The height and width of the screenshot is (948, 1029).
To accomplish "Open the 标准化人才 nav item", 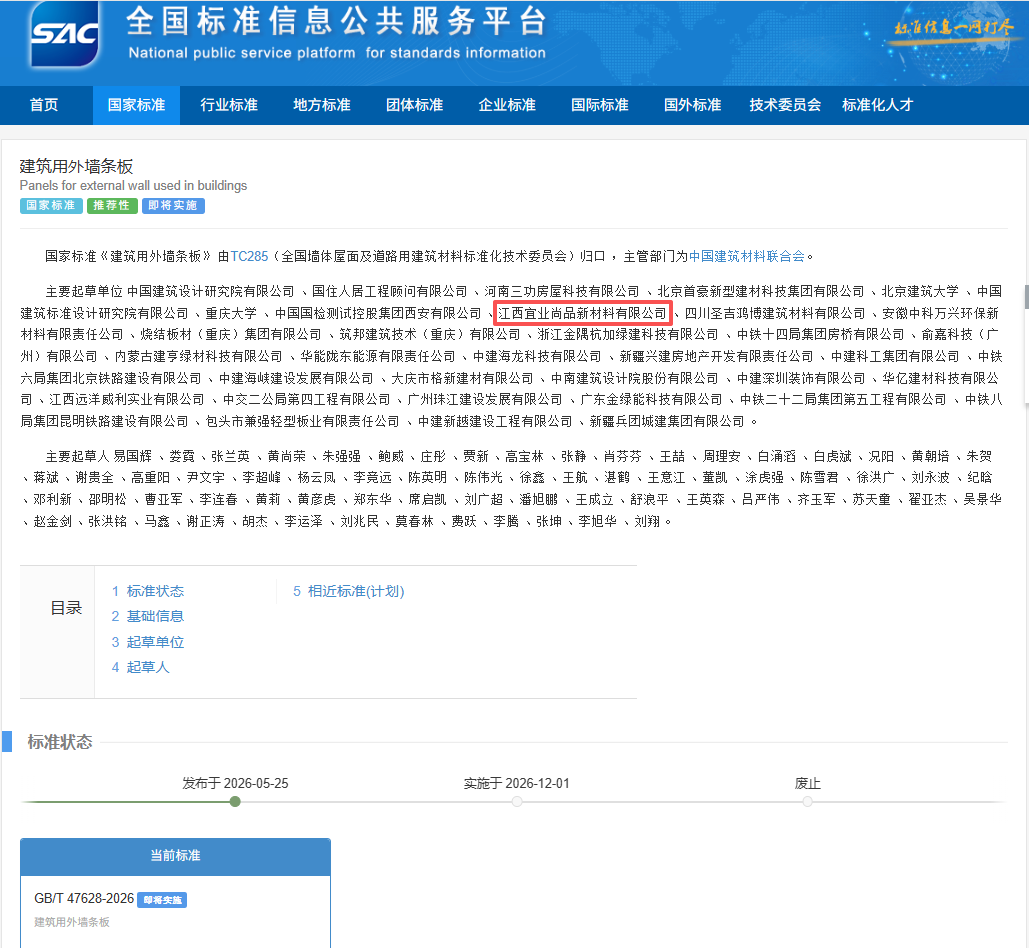I will click(x=877, y=105).
